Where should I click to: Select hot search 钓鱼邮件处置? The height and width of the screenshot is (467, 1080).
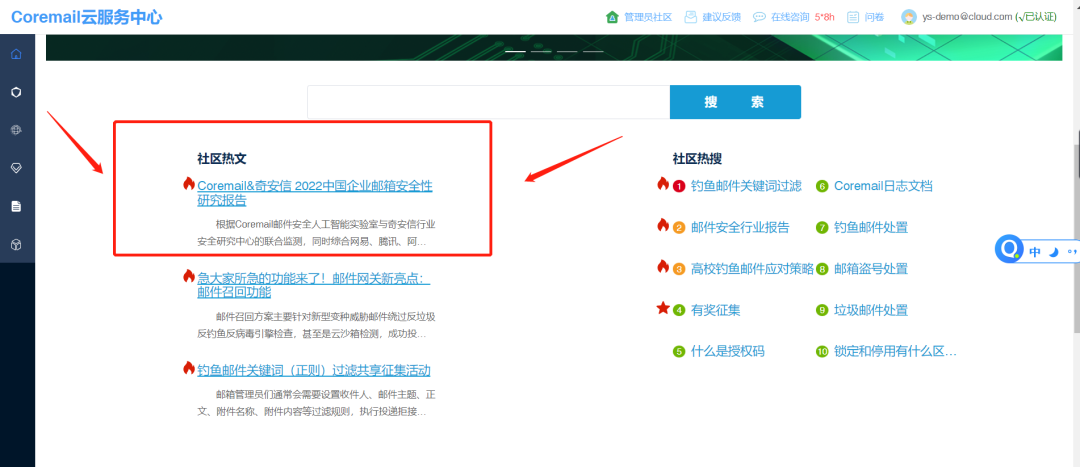[x=871, y=227]
